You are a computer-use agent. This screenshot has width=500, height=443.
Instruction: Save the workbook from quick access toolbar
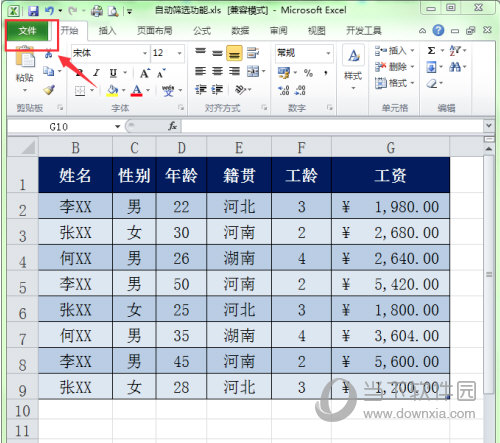(x=33, y=11)
